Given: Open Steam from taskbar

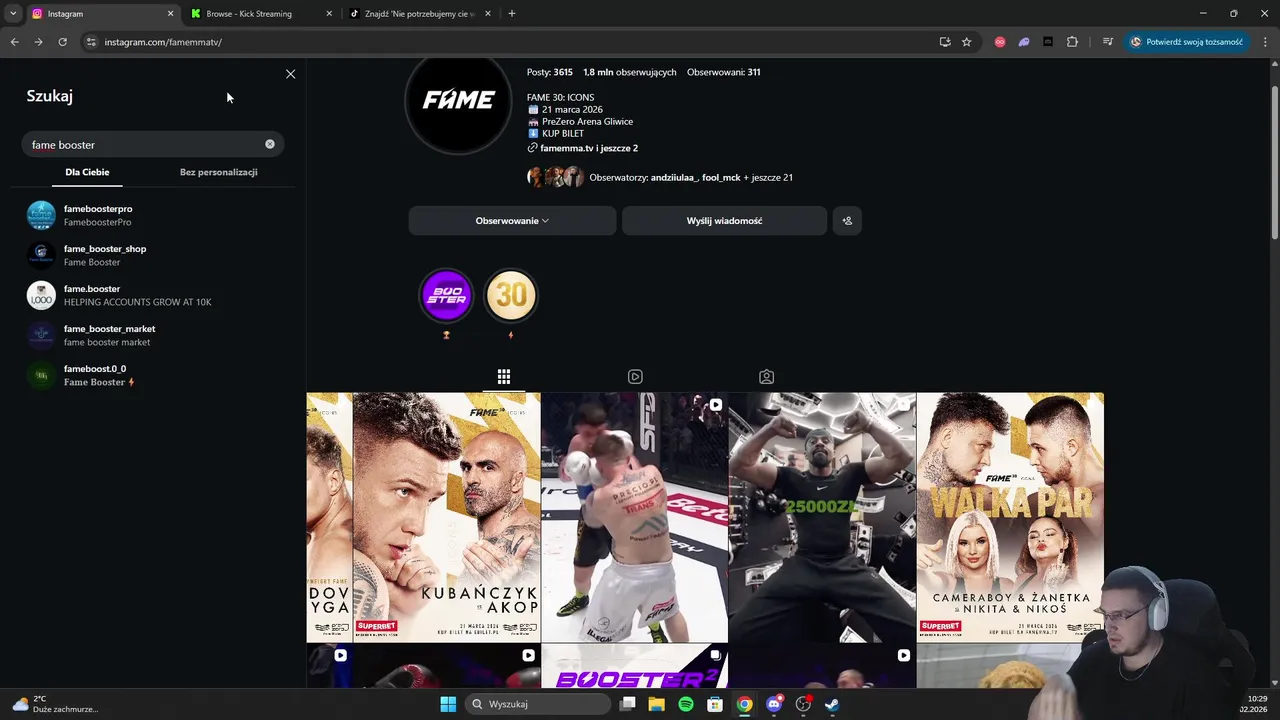Looking at the screenshot, I should (832, 704).
